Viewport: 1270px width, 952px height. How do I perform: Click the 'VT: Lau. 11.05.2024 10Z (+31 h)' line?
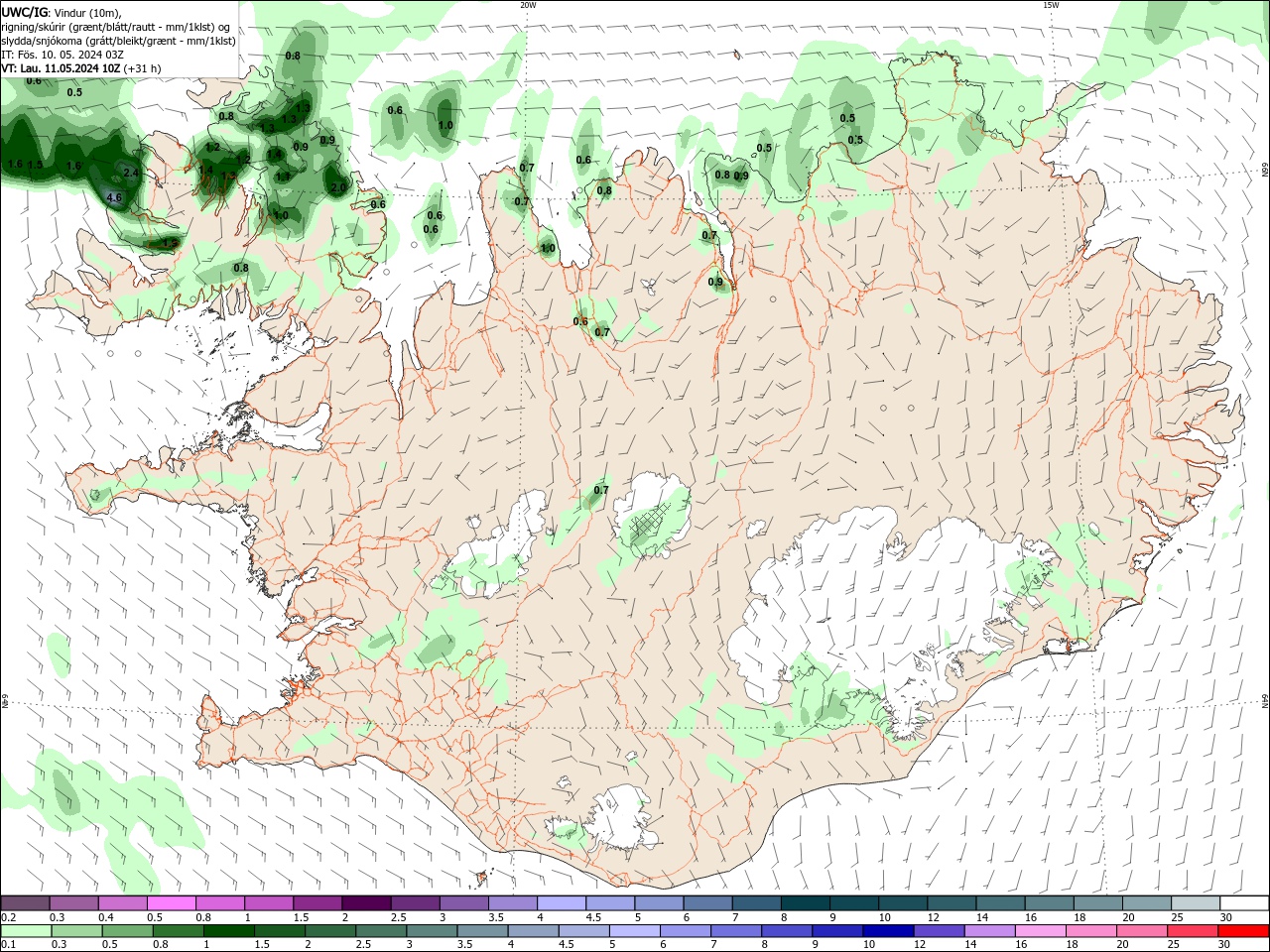tap(81, 68)
